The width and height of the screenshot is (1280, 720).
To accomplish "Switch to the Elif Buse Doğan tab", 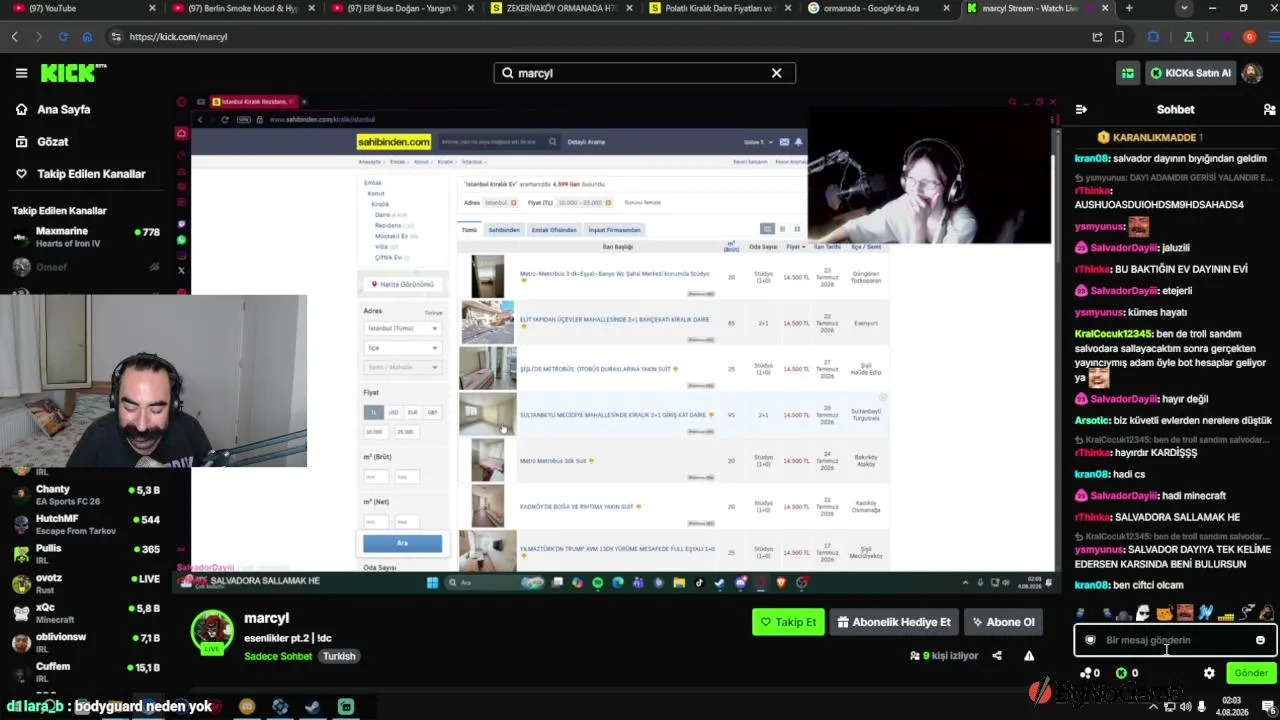I will 402,8.
